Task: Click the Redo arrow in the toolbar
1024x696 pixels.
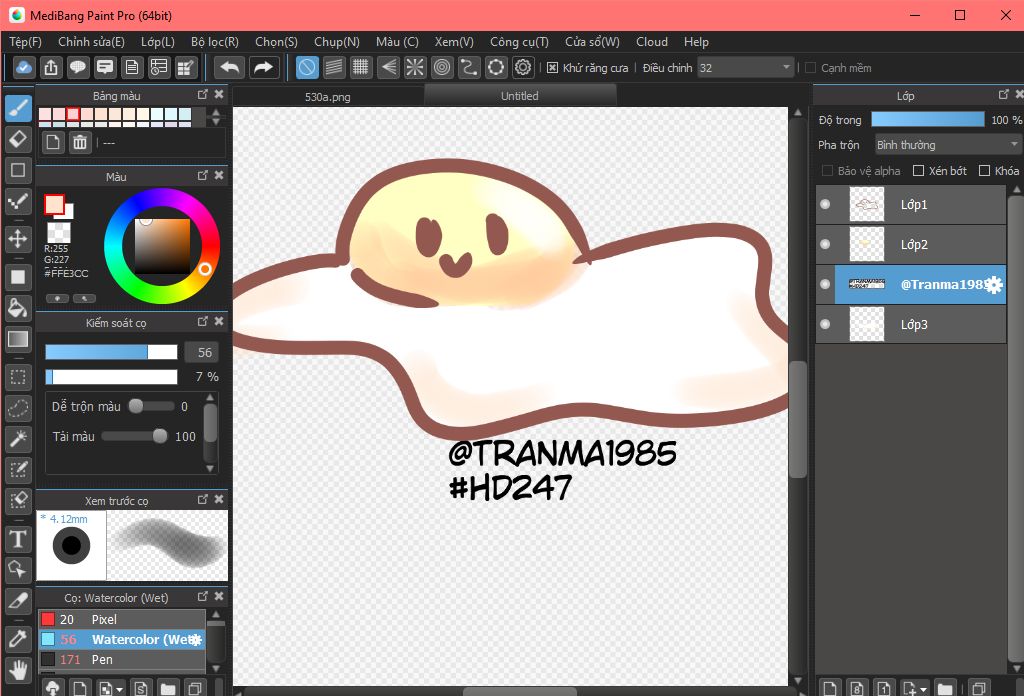Action: pyautogui.click(x=263, y=67)
